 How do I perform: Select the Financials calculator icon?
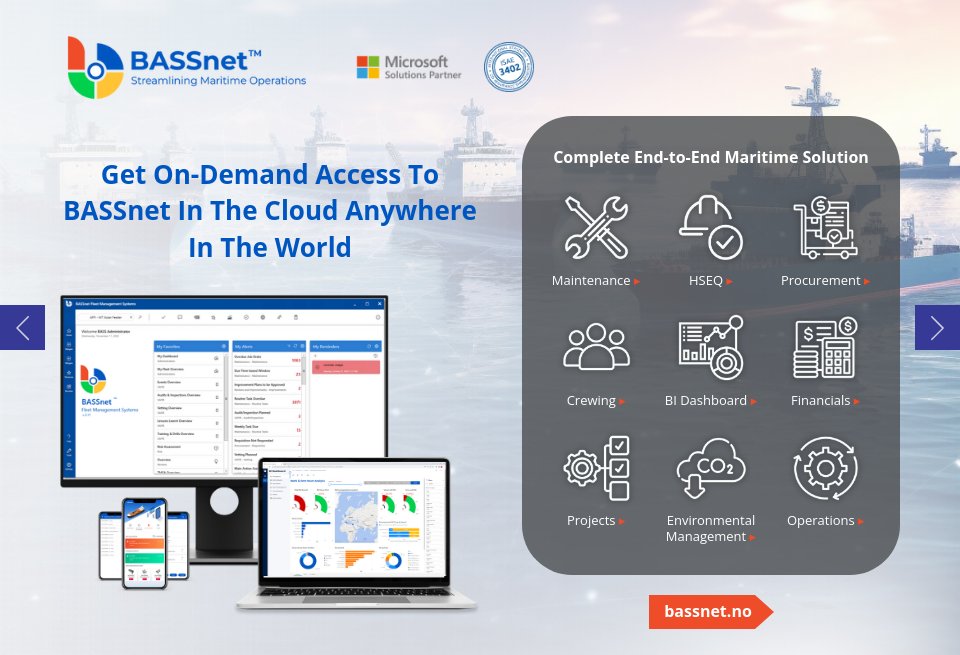825,348
